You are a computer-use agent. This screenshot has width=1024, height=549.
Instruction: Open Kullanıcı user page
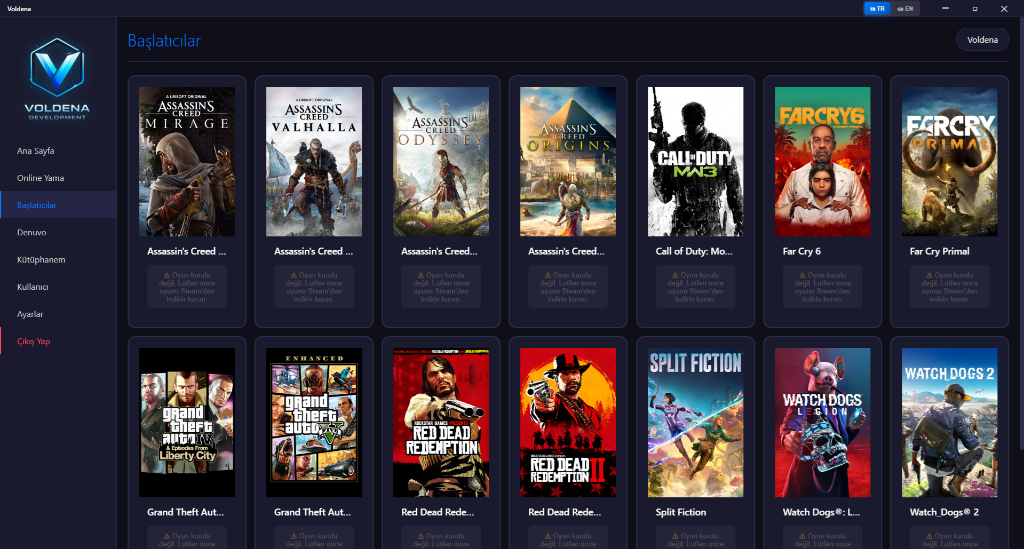[x=33, y=287]
